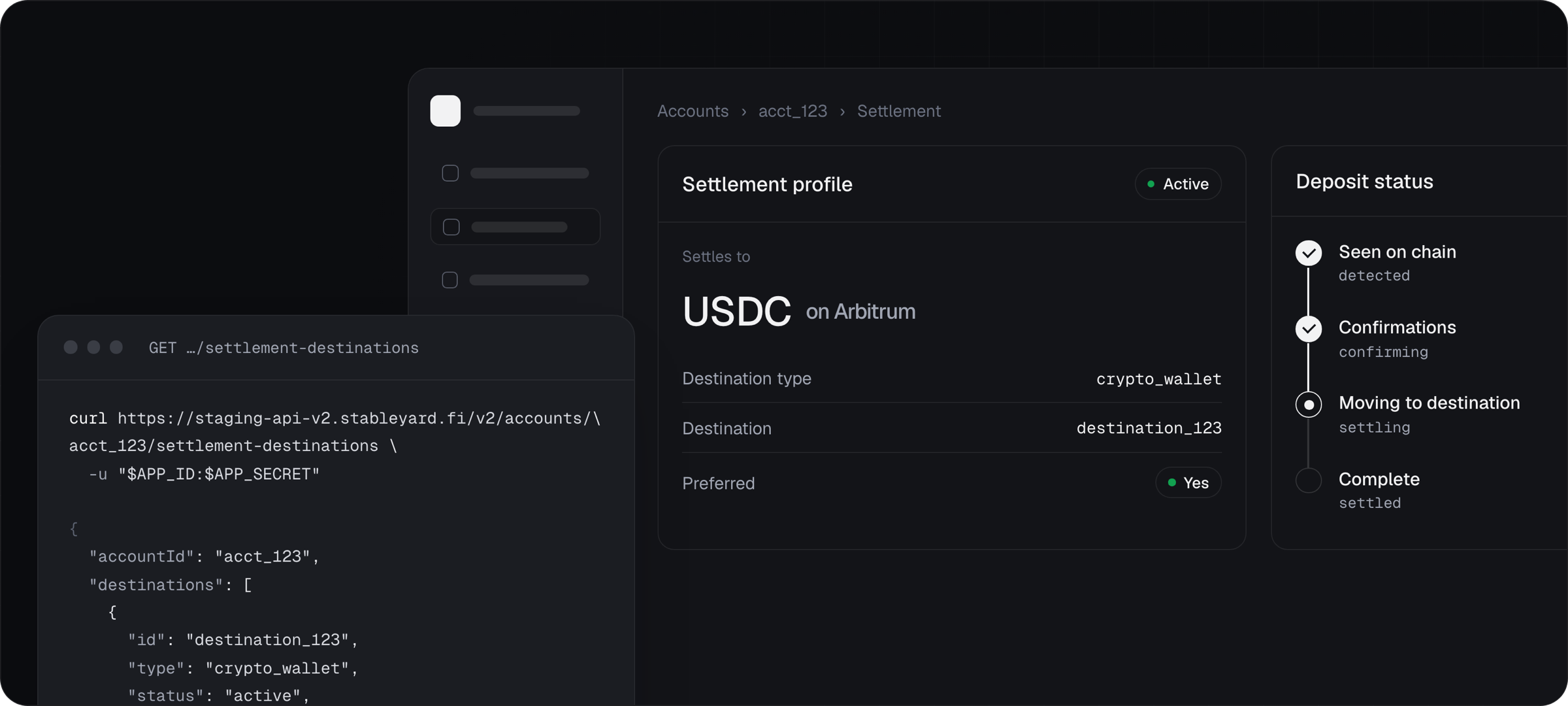Click the USDC heading
Image resolution: width=1568 pixels, height=706 pixels.
[736, 311]
